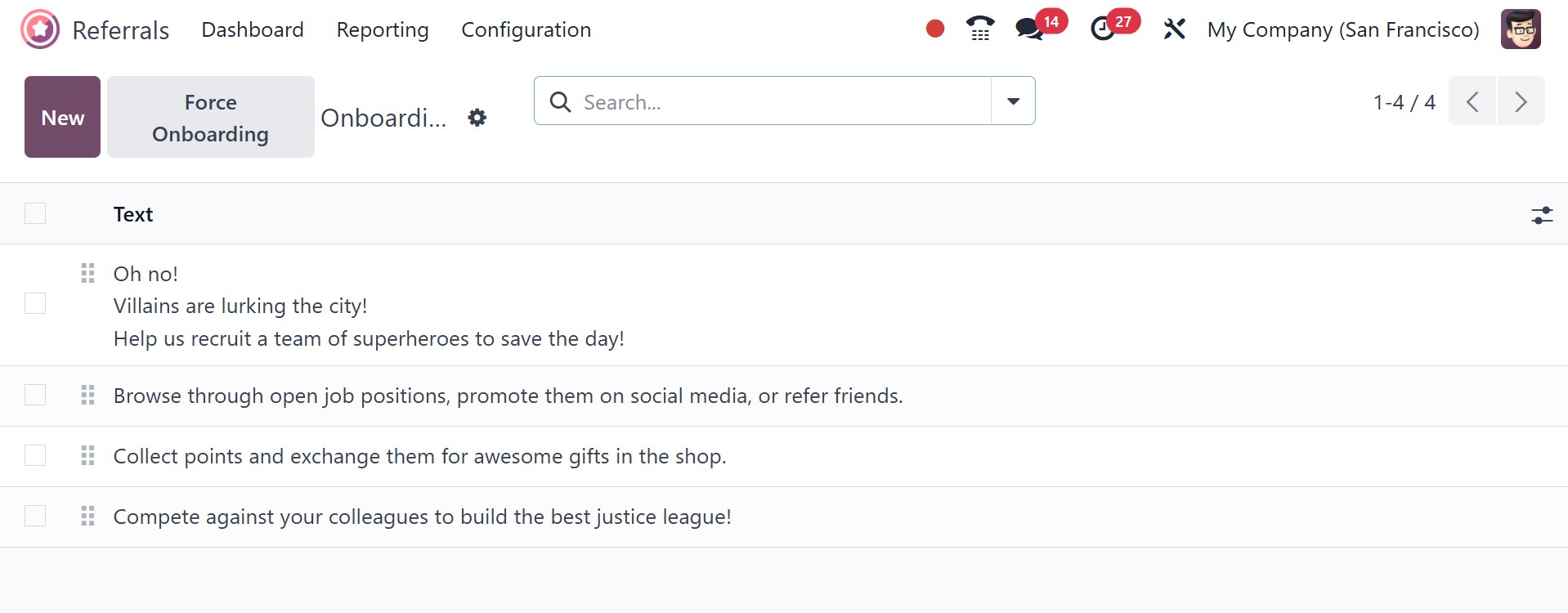Expand the search options dropdown arrow

[x=1013, y=101]
